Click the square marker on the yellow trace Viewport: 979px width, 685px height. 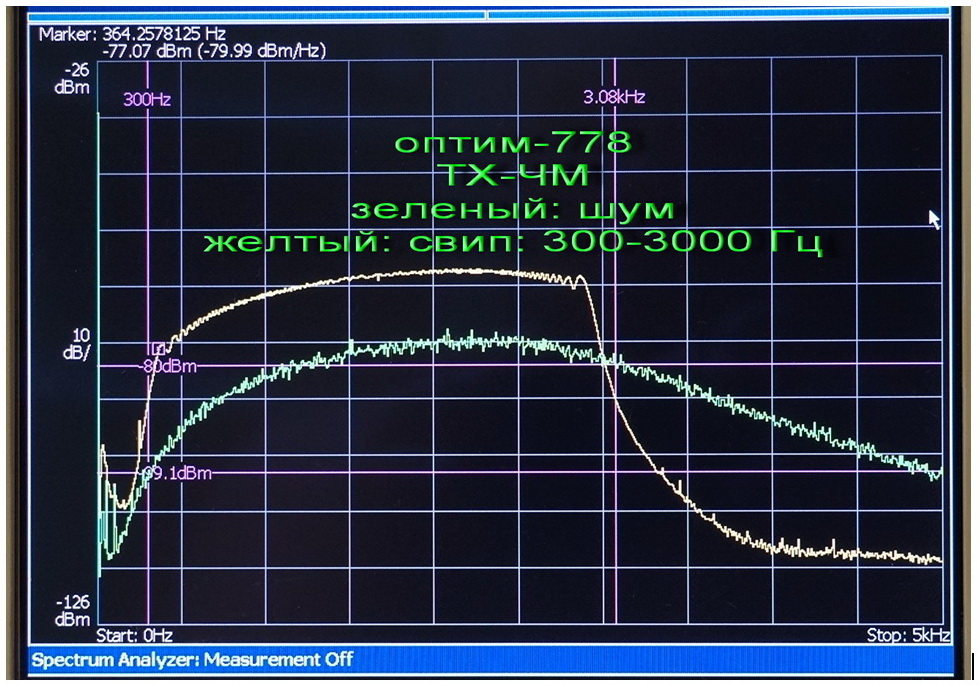[159, 348]
